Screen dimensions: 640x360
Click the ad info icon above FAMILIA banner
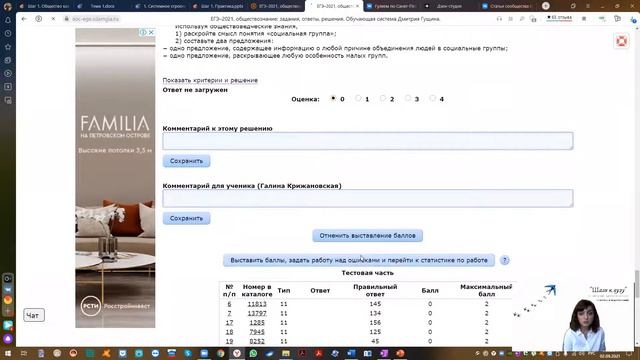tap(143, 32)
